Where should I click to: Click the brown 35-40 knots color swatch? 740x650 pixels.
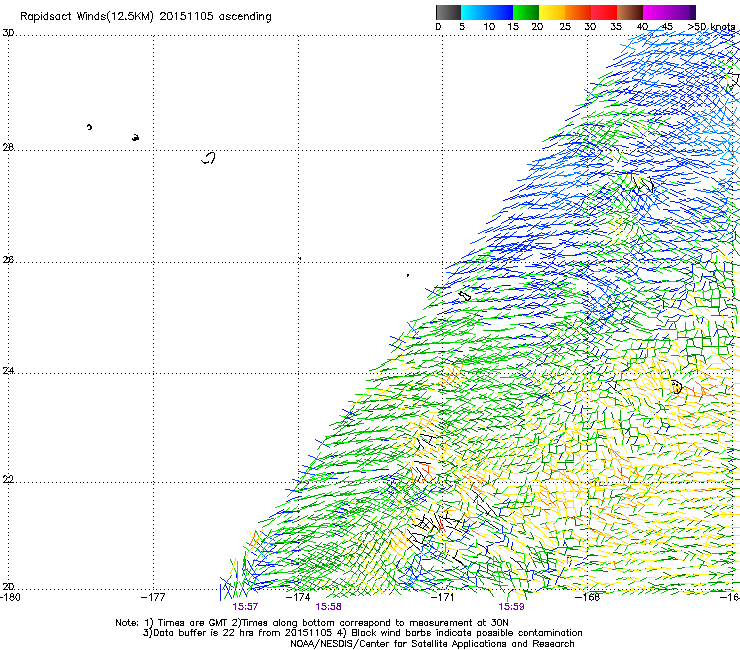pos(630,12)
